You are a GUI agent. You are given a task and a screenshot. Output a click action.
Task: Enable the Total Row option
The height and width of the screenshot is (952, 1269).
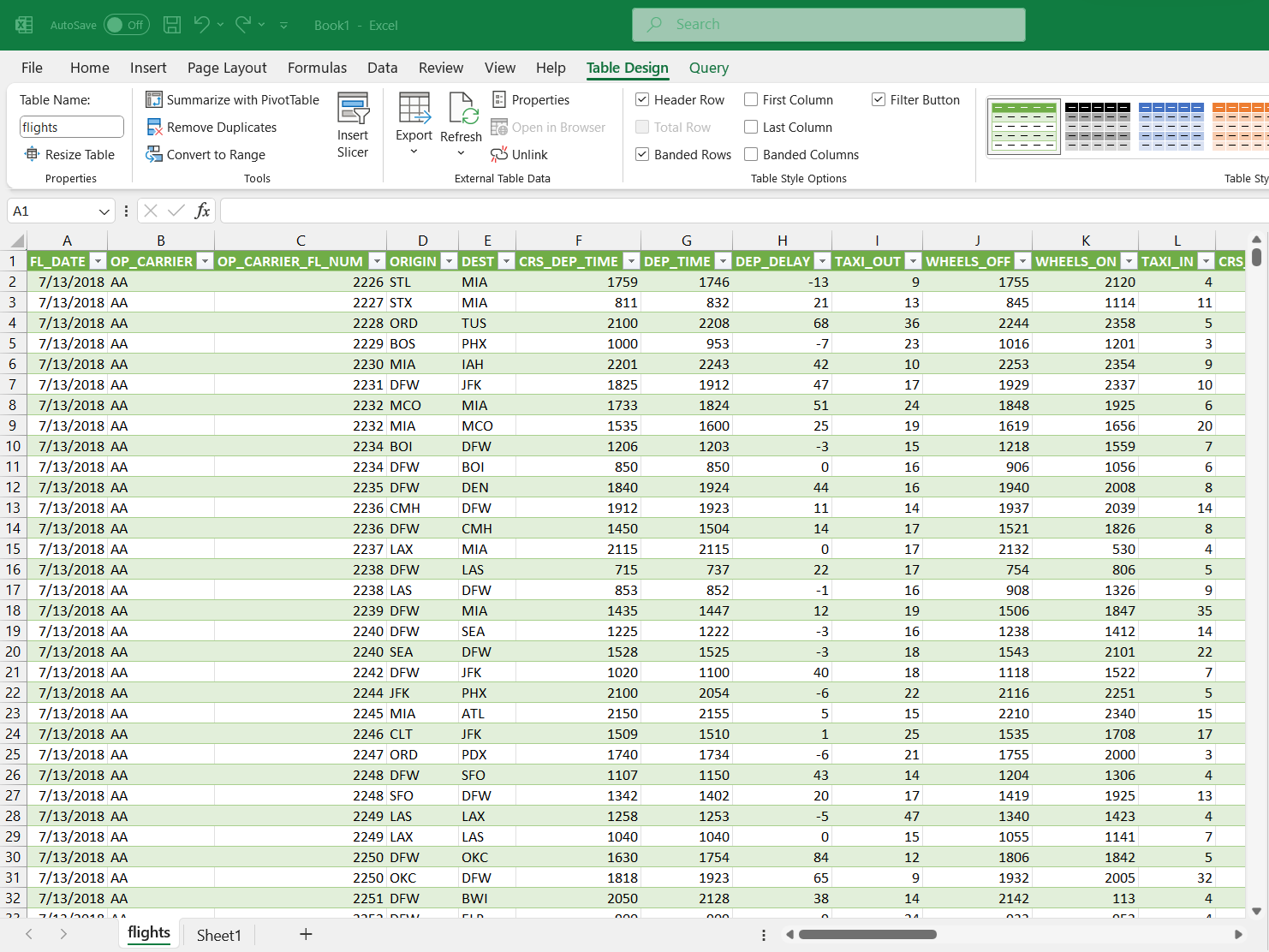[642, 127]
